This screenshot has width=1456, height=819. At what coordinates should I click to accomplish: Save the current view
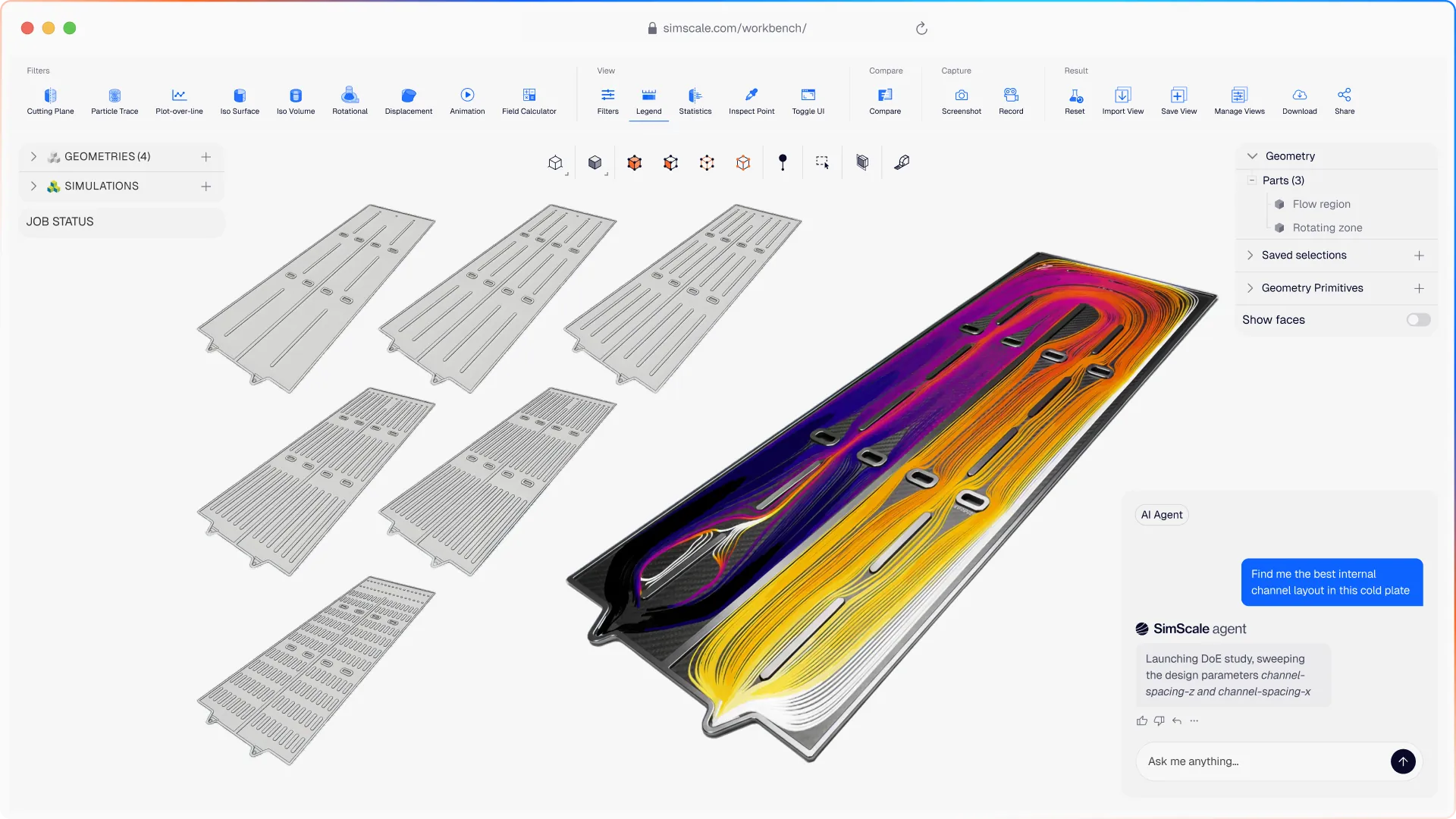[x=1178, y=101]
